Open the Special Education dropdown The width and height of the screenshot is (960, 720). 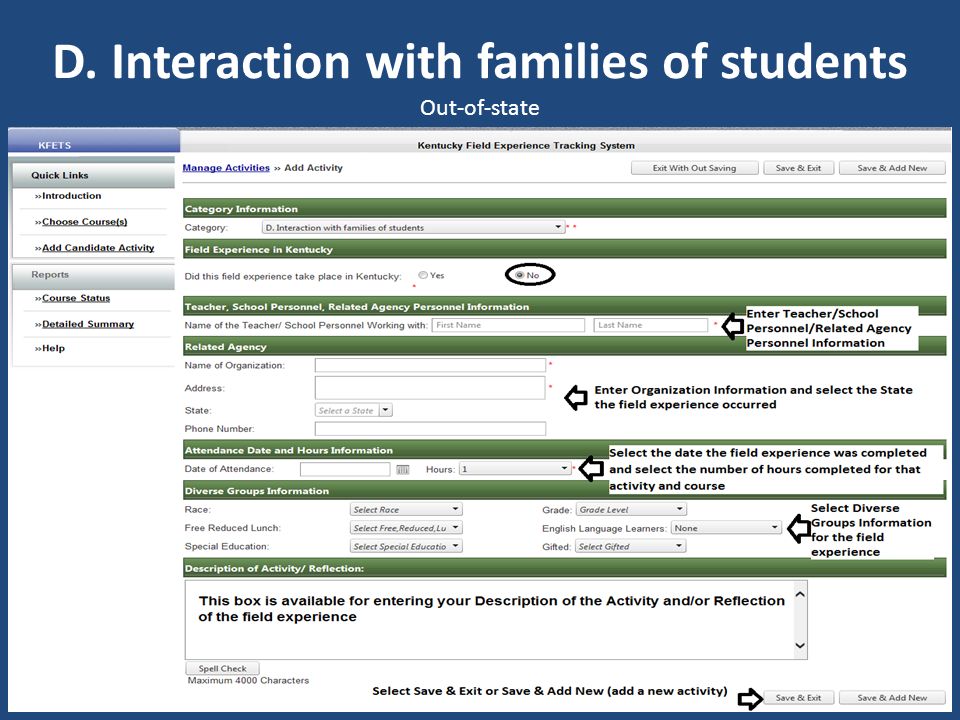(x=406, y=546)
